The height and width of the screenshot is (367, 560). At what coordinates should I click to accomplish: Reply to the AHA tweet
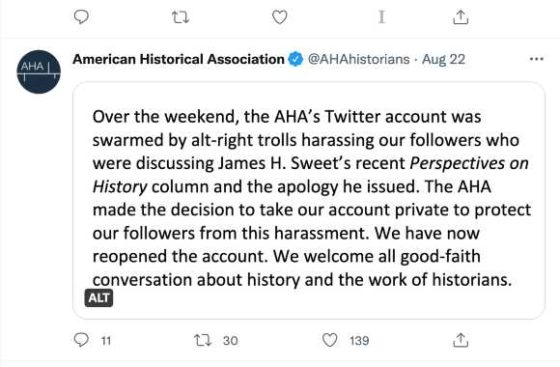(81, 340)
